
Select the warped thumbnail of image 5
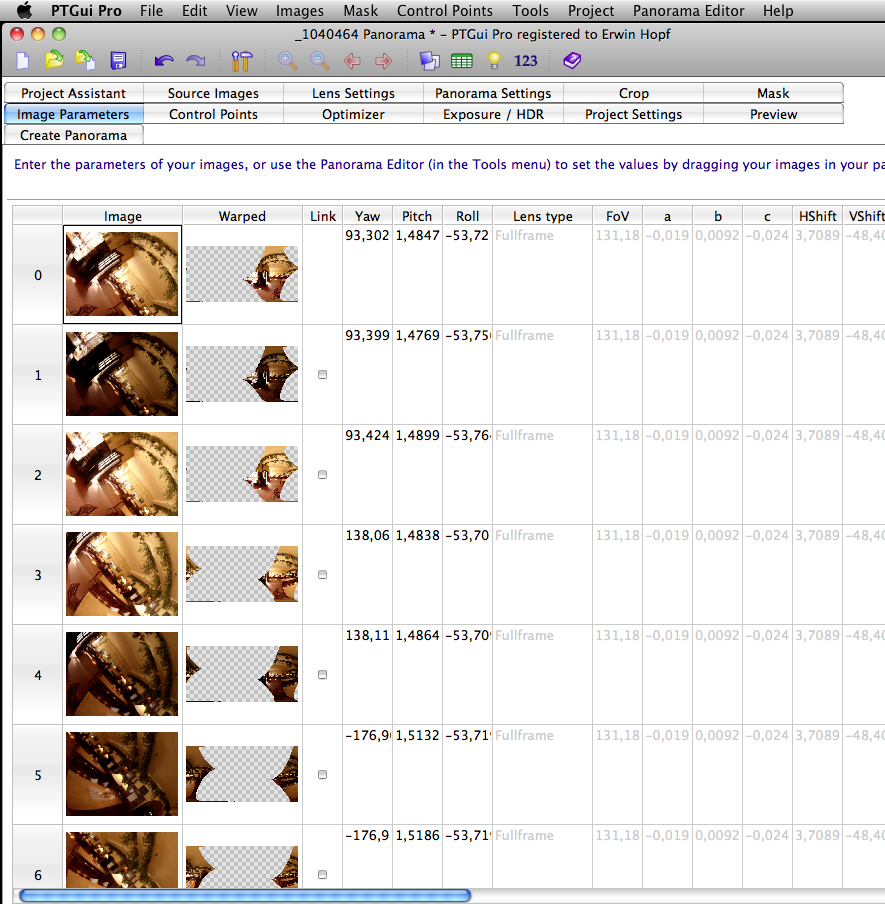[x=242, y=774]
